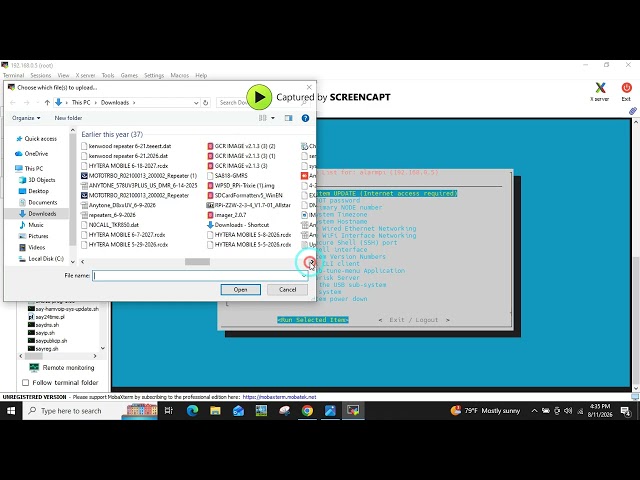Expand the address bar history dropdown
The height and width of the screenshot is (480, 640).
(x=196, y=103)
